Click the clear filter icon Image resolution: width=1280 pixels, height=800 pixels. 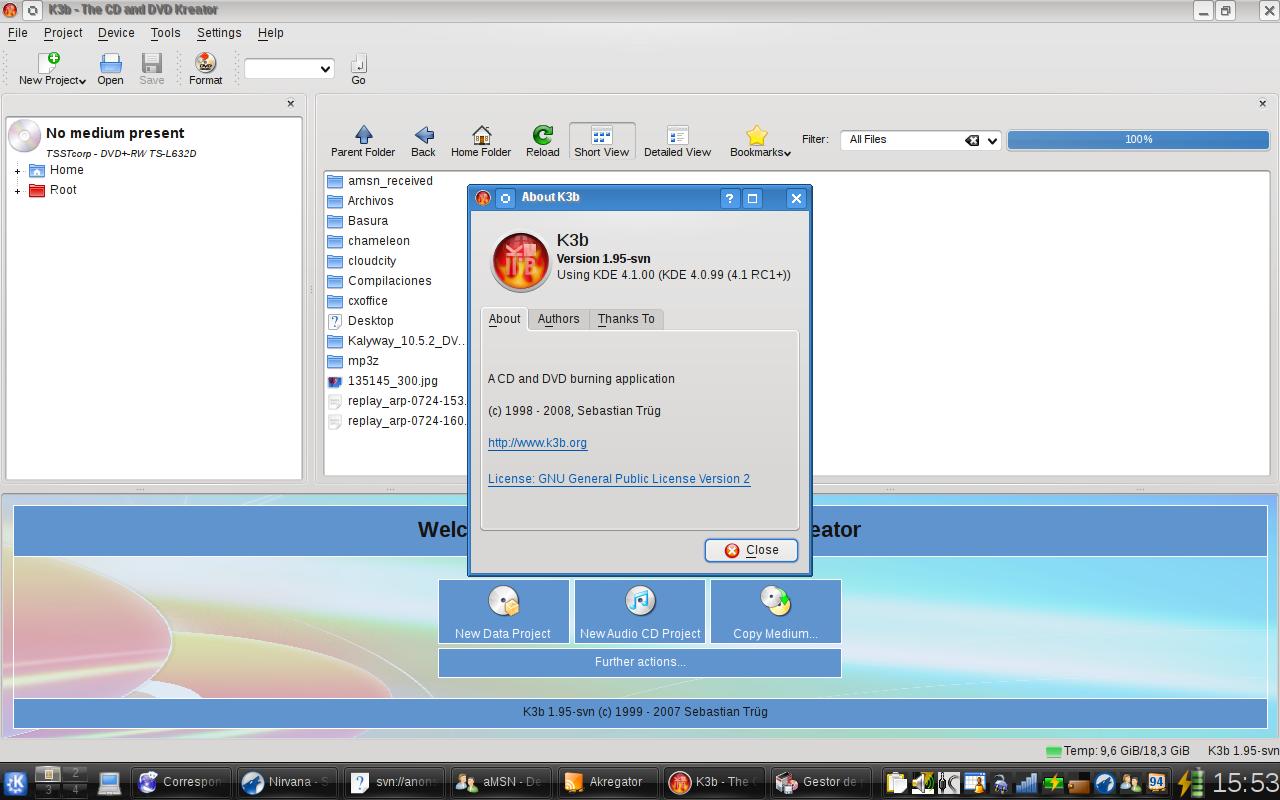click(972, 140)
